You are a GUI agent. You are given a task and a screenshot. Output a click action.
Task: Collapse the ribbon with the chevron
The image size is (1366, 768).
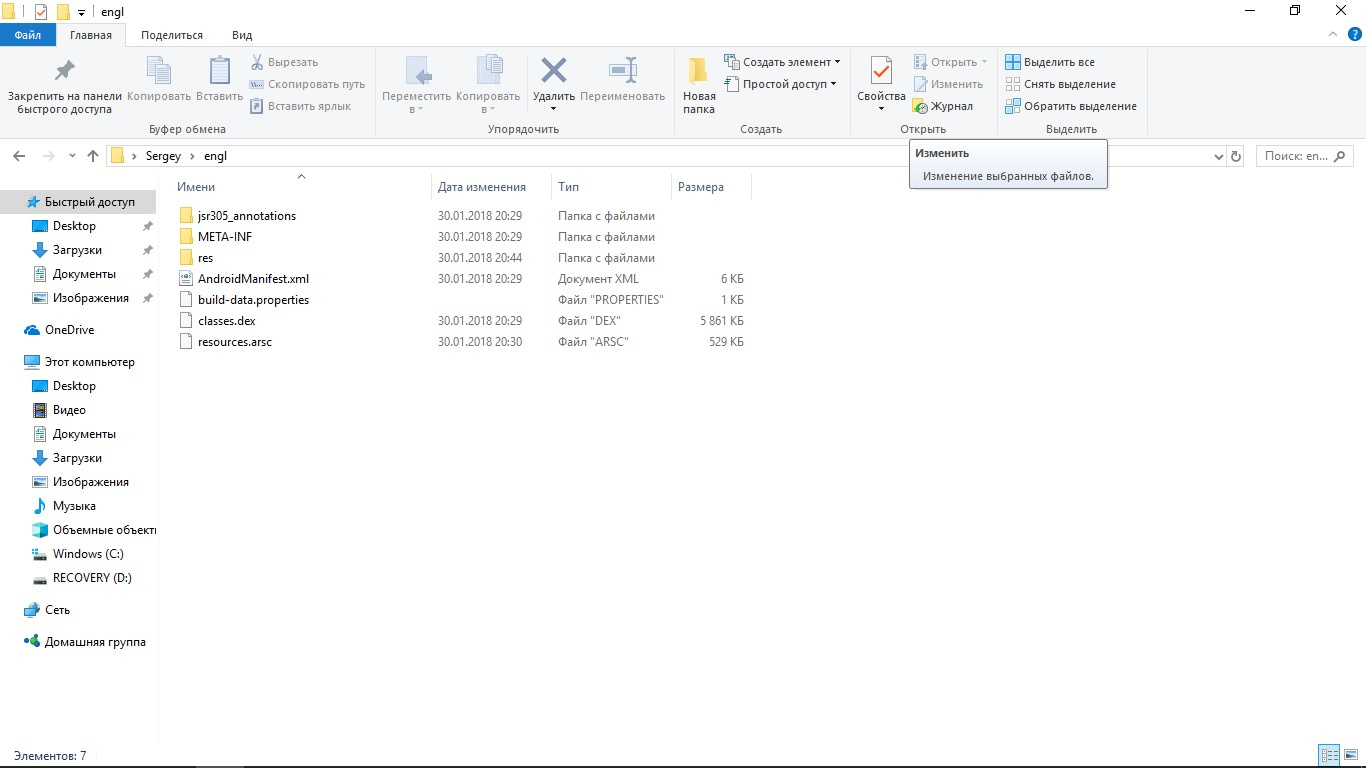1332,34
